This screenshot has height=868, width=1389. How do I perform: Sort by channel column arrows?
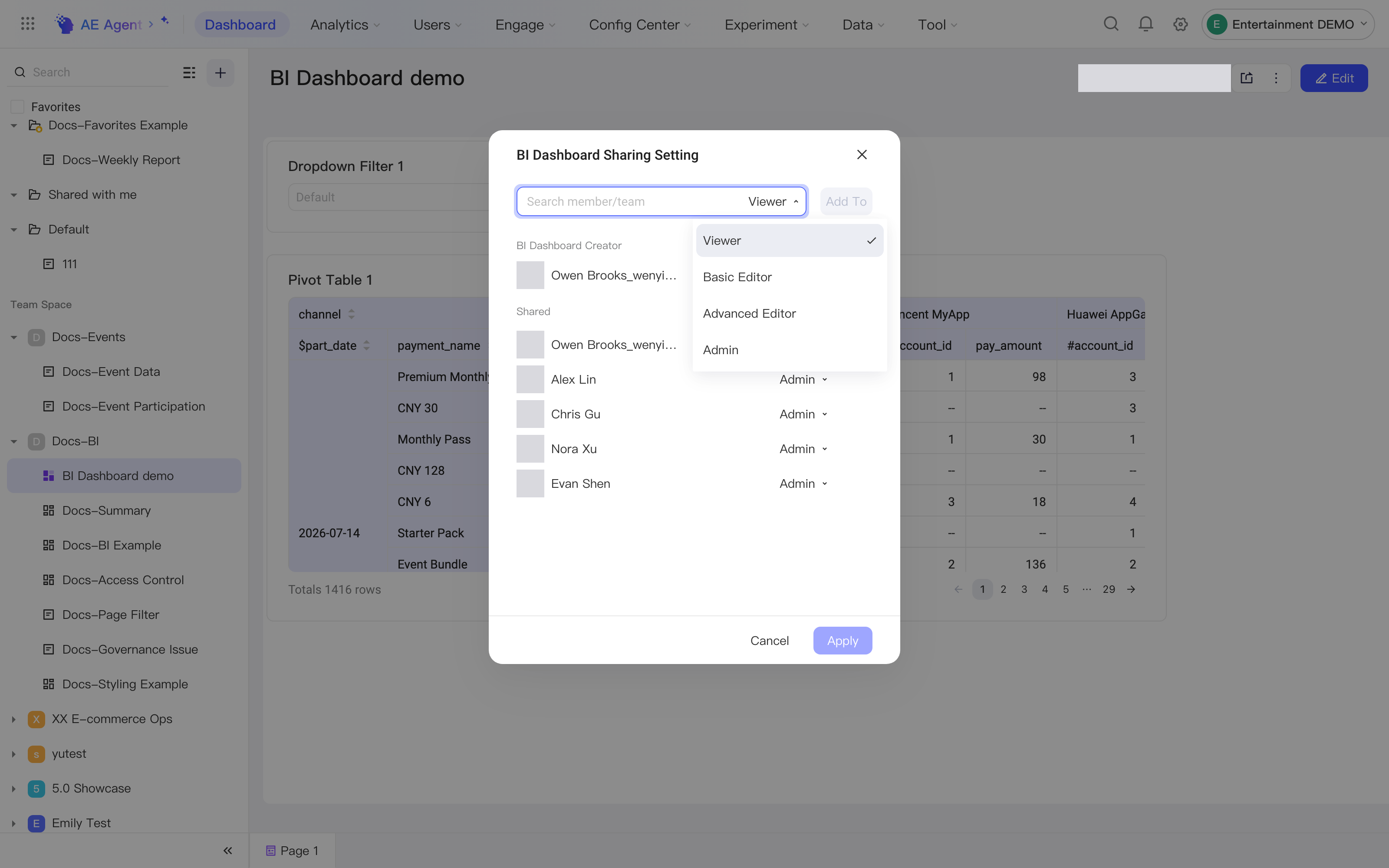[x=351, y=314]
